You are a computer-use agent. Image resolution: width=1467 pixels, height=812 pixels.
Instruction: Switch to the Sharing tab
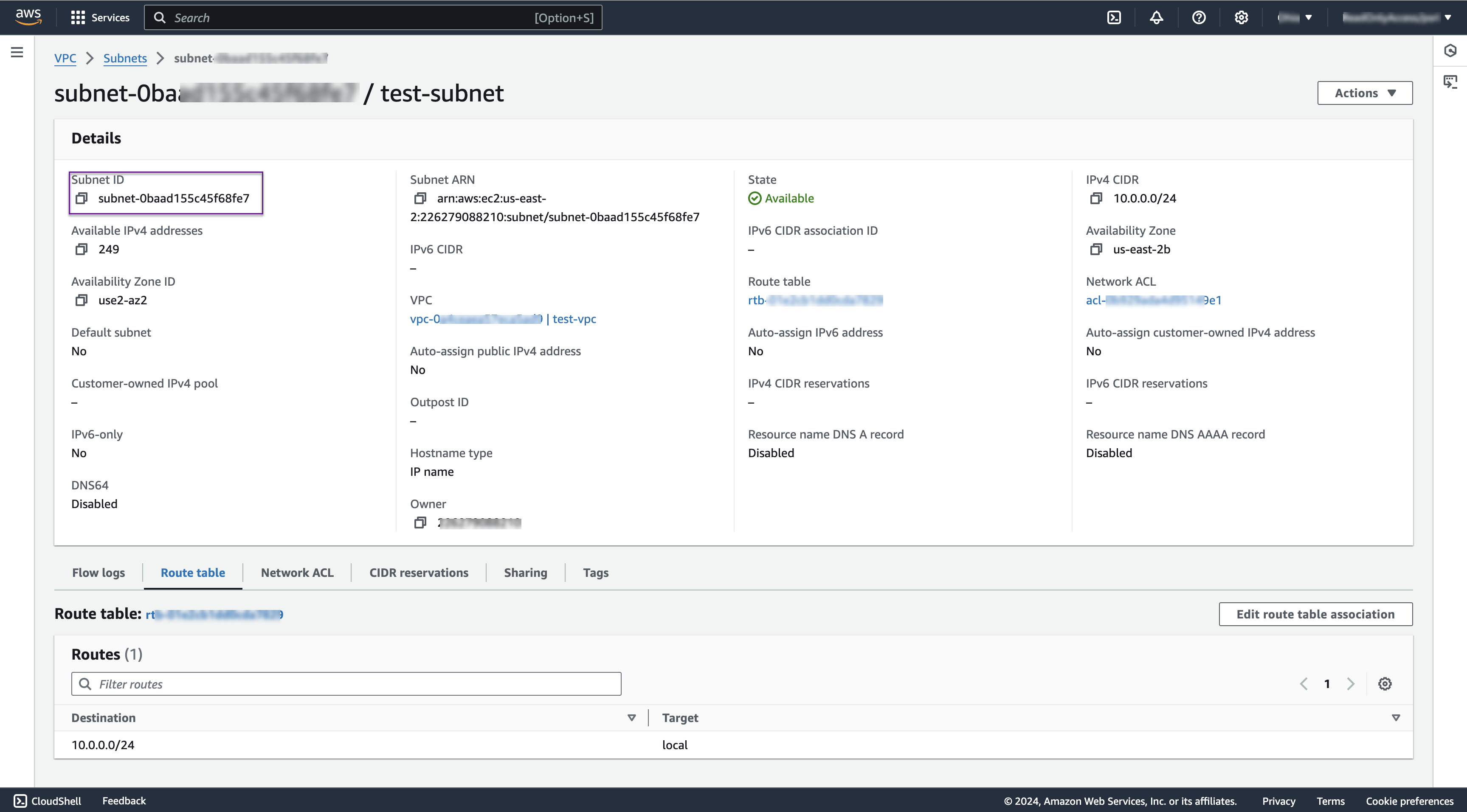[526, 572]
